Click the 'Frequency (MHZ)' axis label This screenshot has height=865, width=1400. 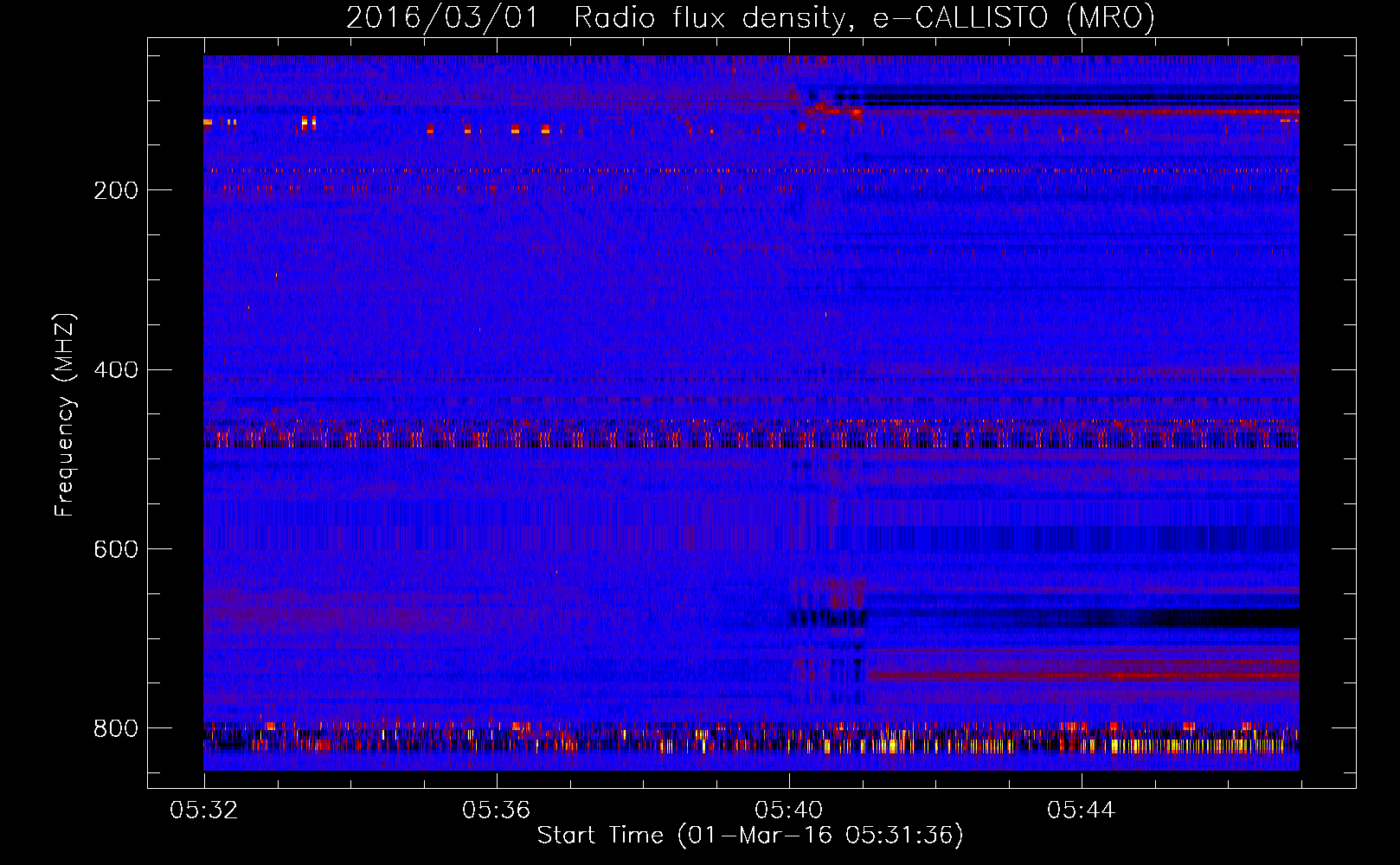tap(65, 415)
